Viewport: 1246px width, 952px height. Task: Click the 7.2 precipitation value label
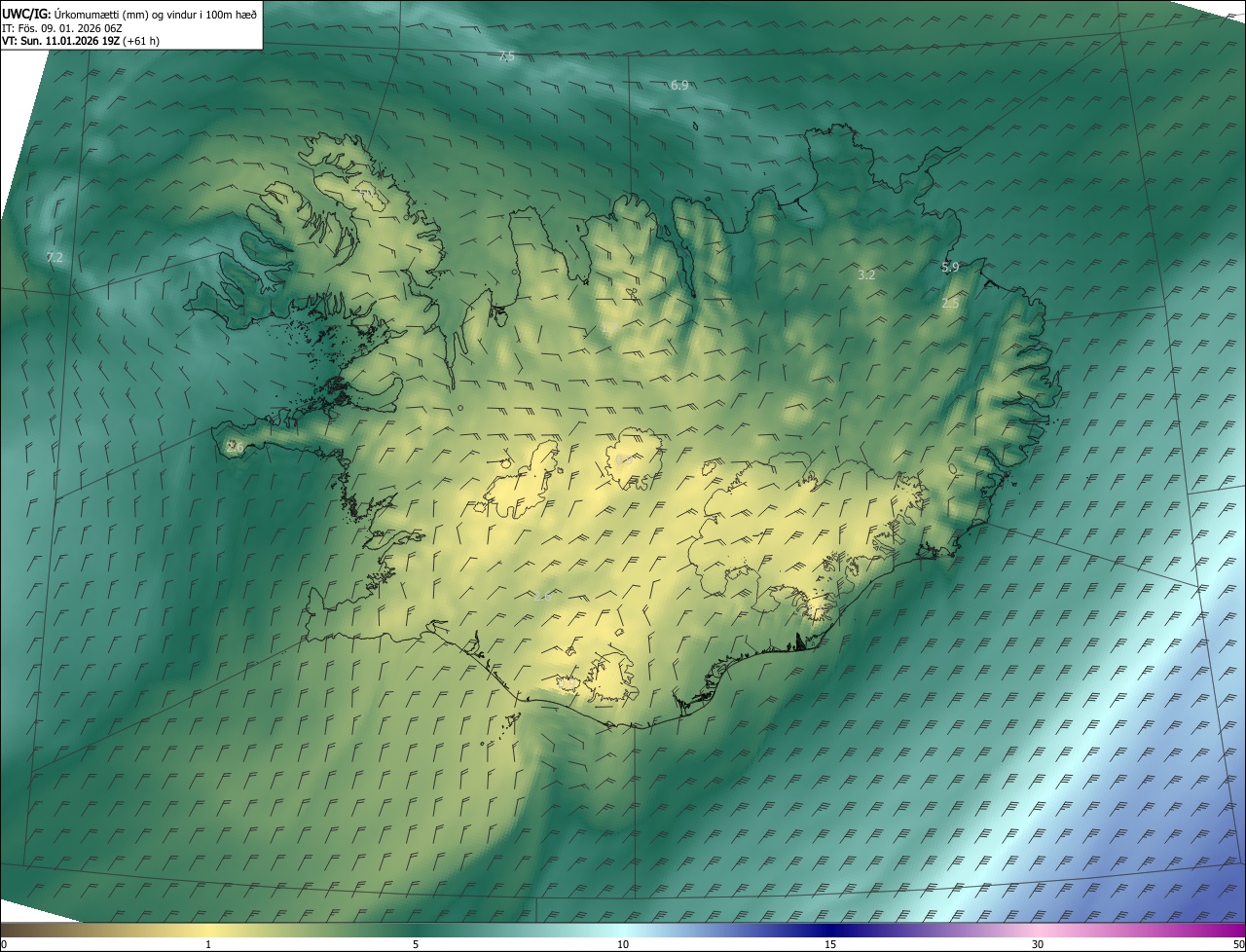click(x=55, y=257)
